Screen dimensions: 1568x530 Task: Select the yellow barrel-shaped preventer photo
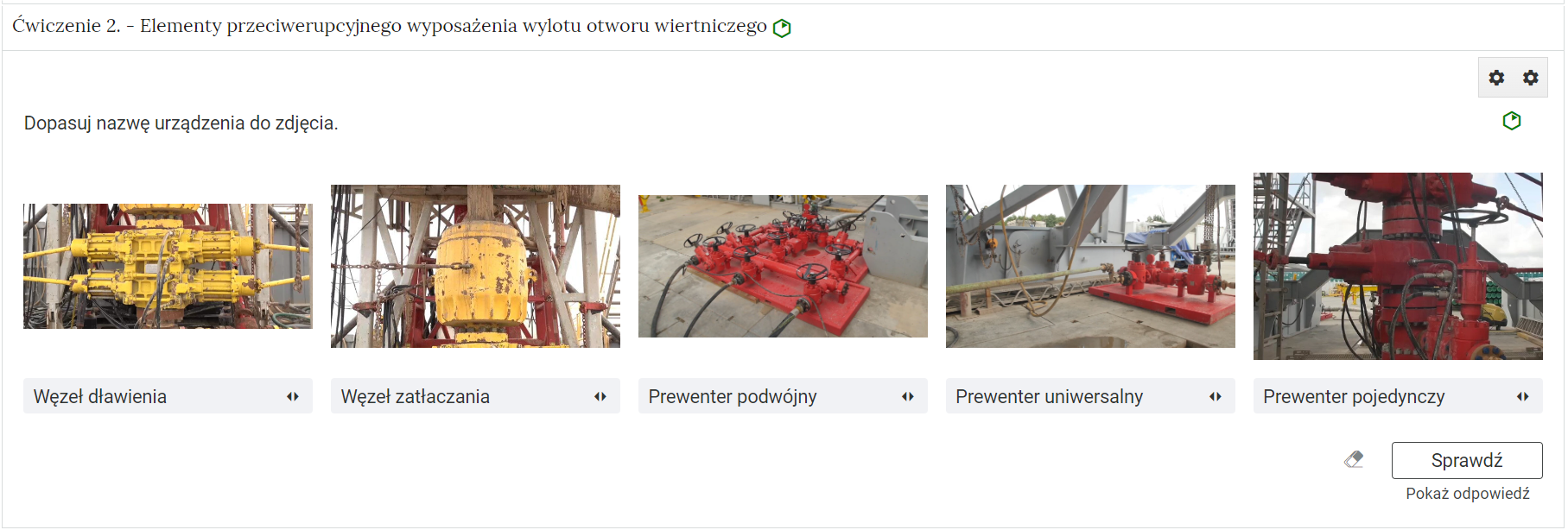[x=475, y=266]
